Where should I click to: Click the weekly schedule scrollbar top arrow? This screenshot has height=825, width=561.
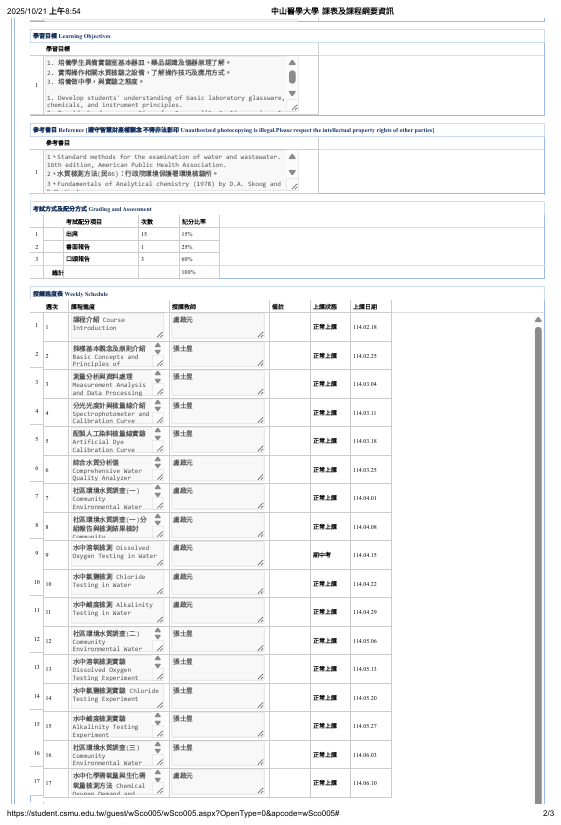pyautogui.click(x=538, y=319)
